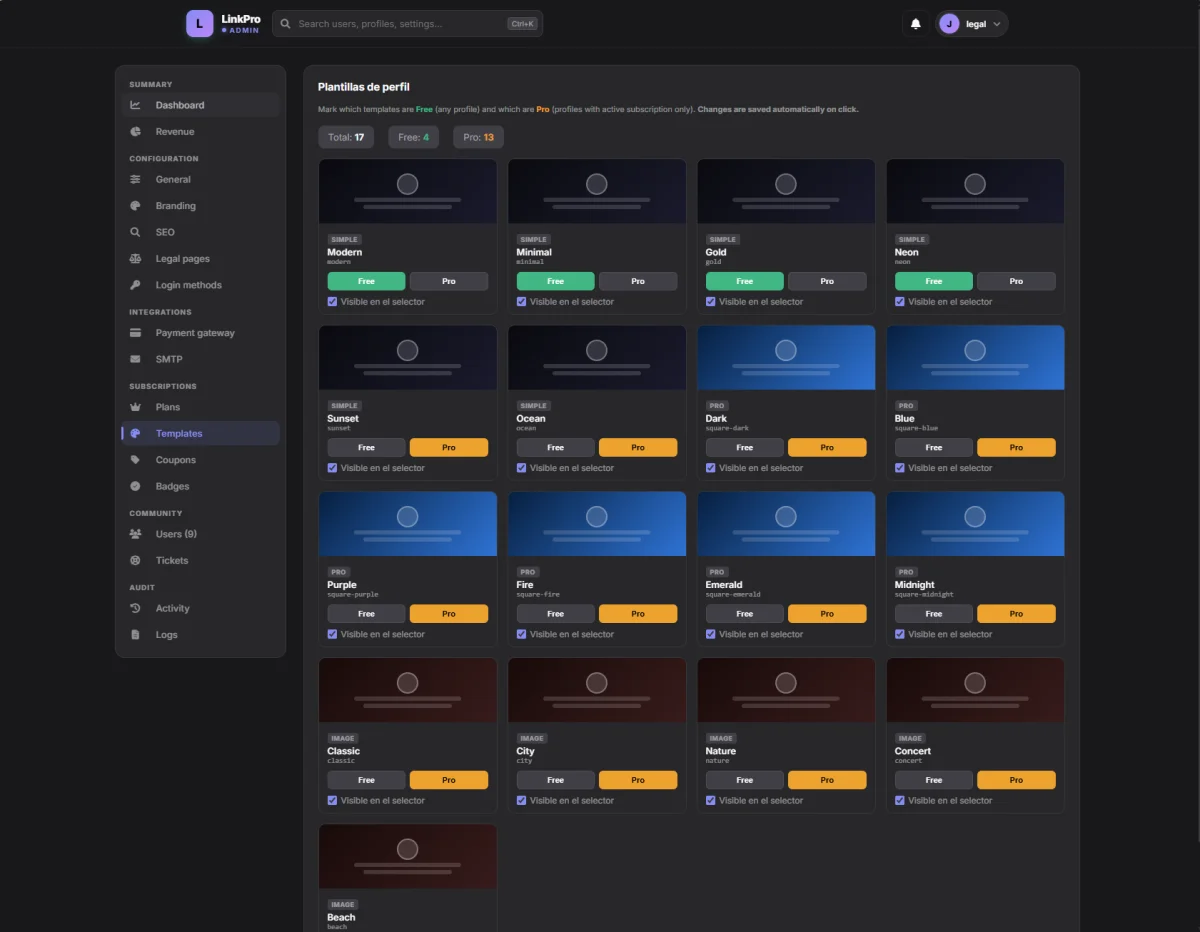
Task: Click the Users group icon
Action: tap(135, 534)
